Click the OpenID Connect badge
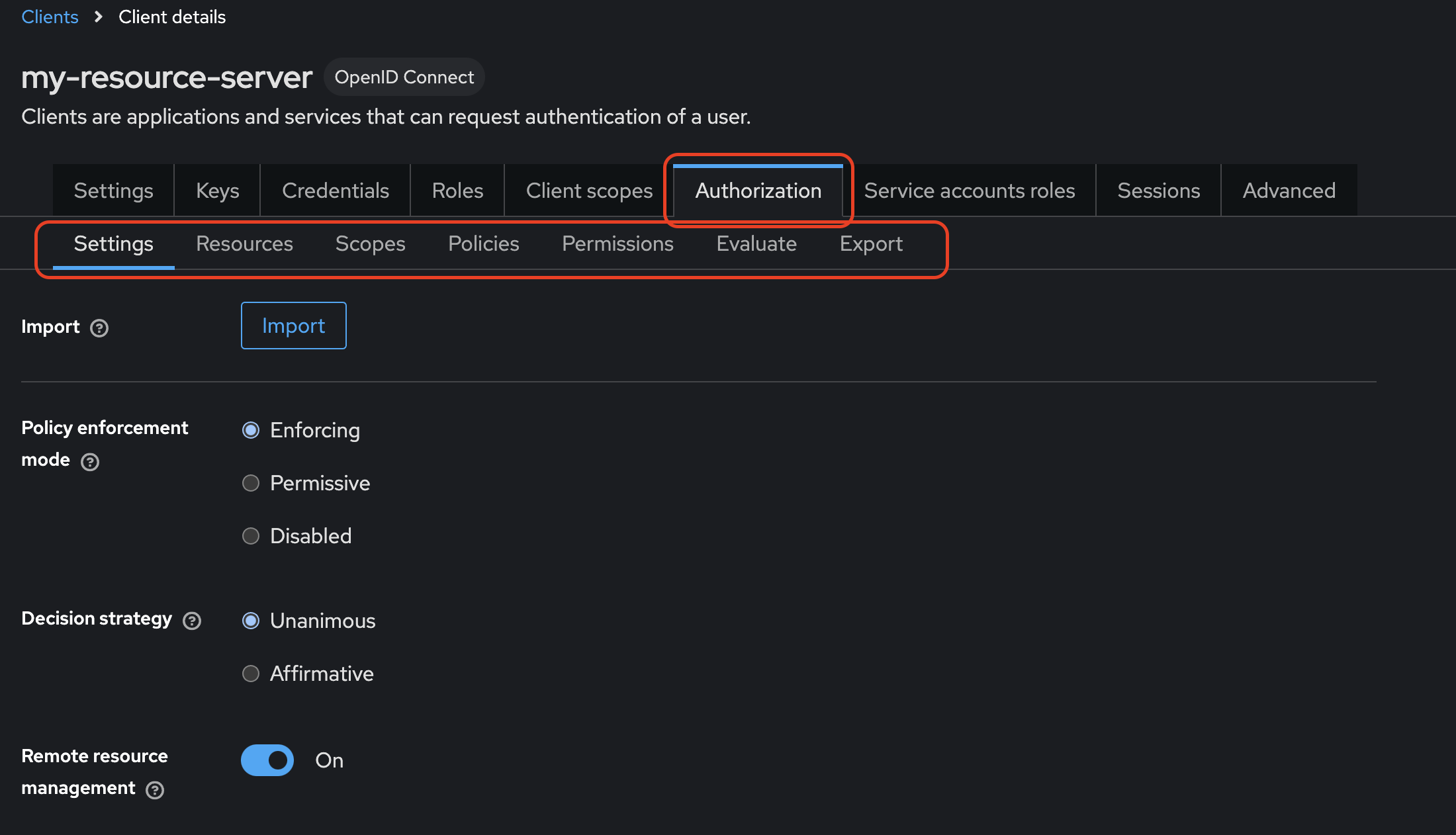The image size is (1456, 835). 404,77
